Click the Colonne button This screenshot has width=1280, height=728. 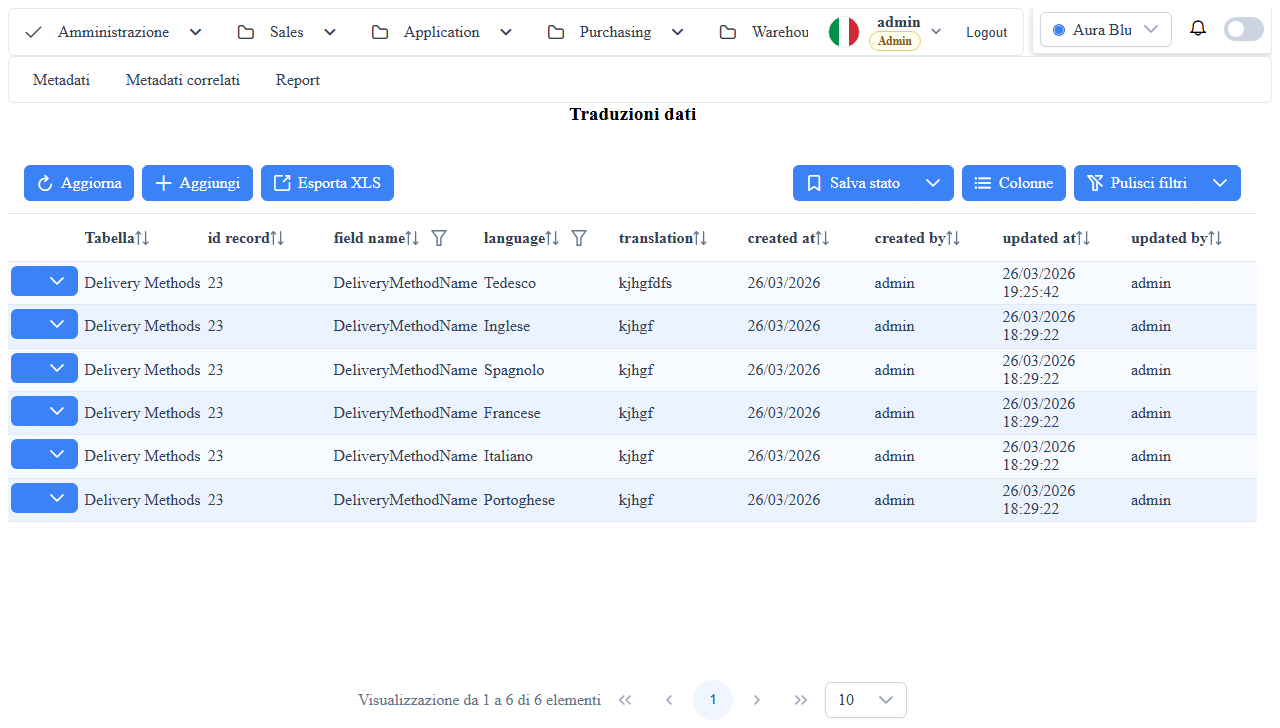tap(1014, 183)
